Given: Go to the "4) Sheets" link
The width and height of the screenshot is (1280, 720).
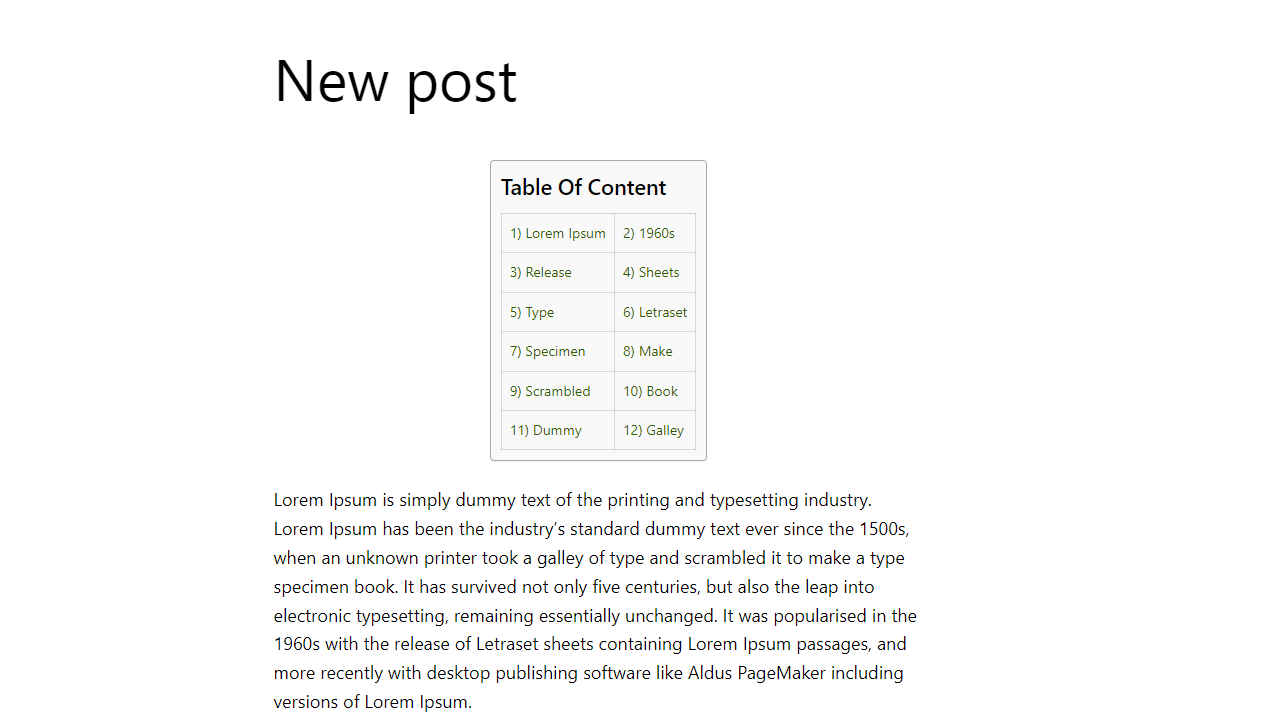Looking at the screenshot, I should [x=650, y=272].
